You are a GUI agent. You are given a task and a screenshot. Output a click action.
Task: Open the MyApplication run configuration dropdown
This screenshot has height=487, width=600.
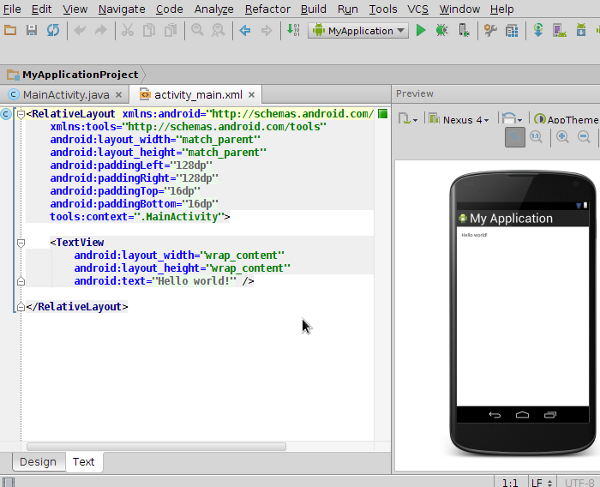click(x=359, y=31)
